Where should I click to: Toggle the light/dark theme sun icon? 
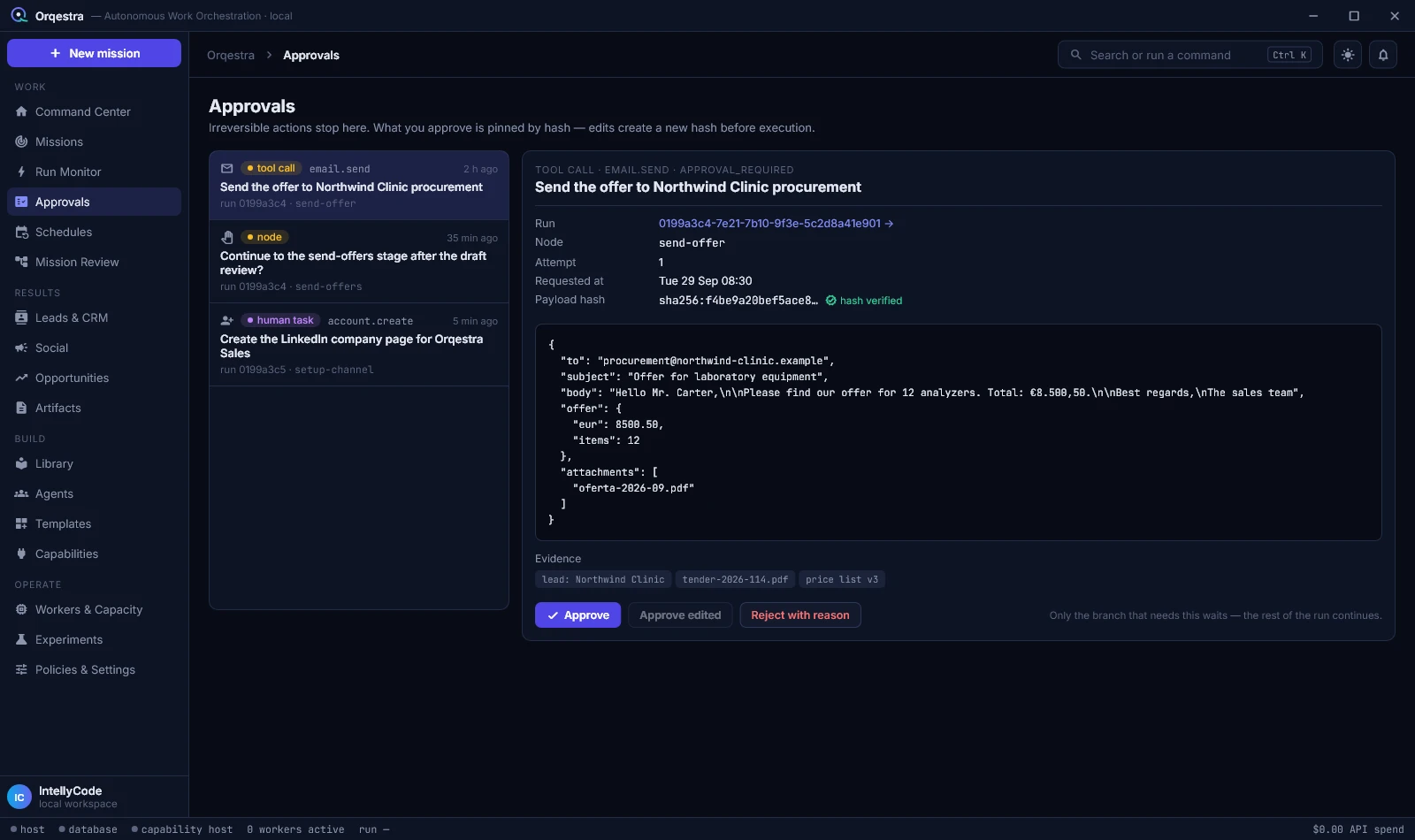pyautogui.click(x=1347, y=55)
